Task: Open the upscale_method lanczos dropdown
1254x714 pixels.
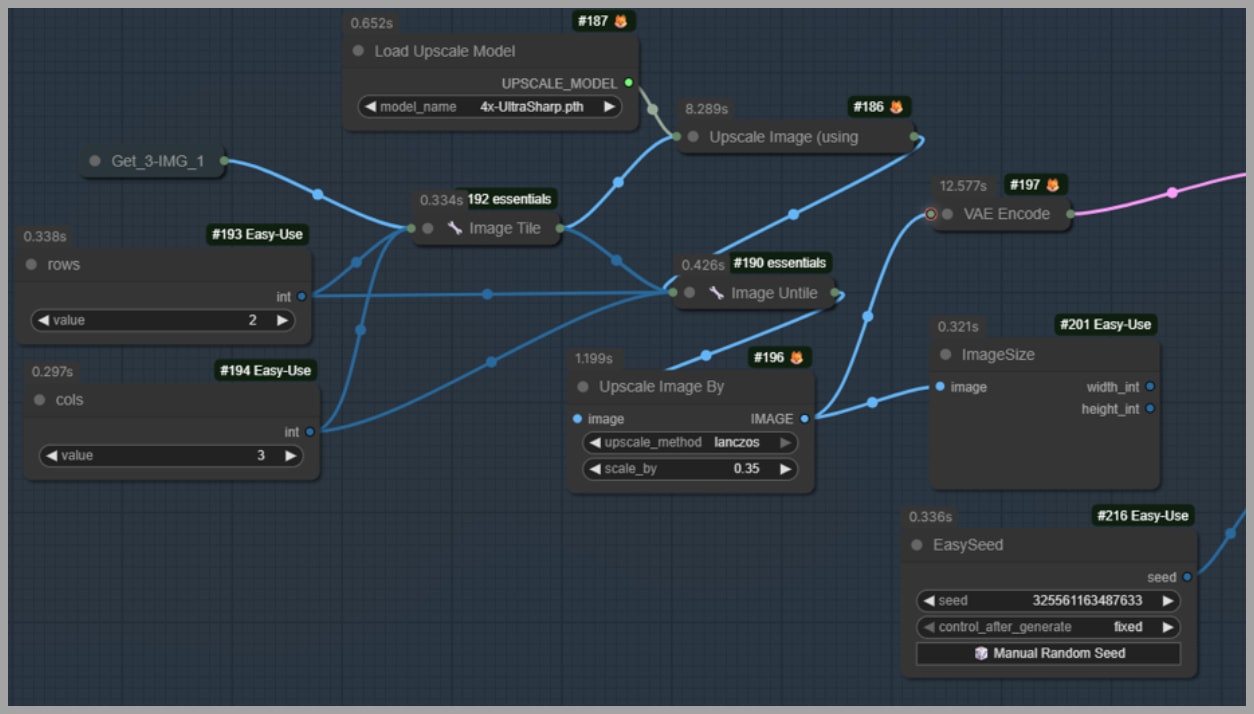Action: 690,442
